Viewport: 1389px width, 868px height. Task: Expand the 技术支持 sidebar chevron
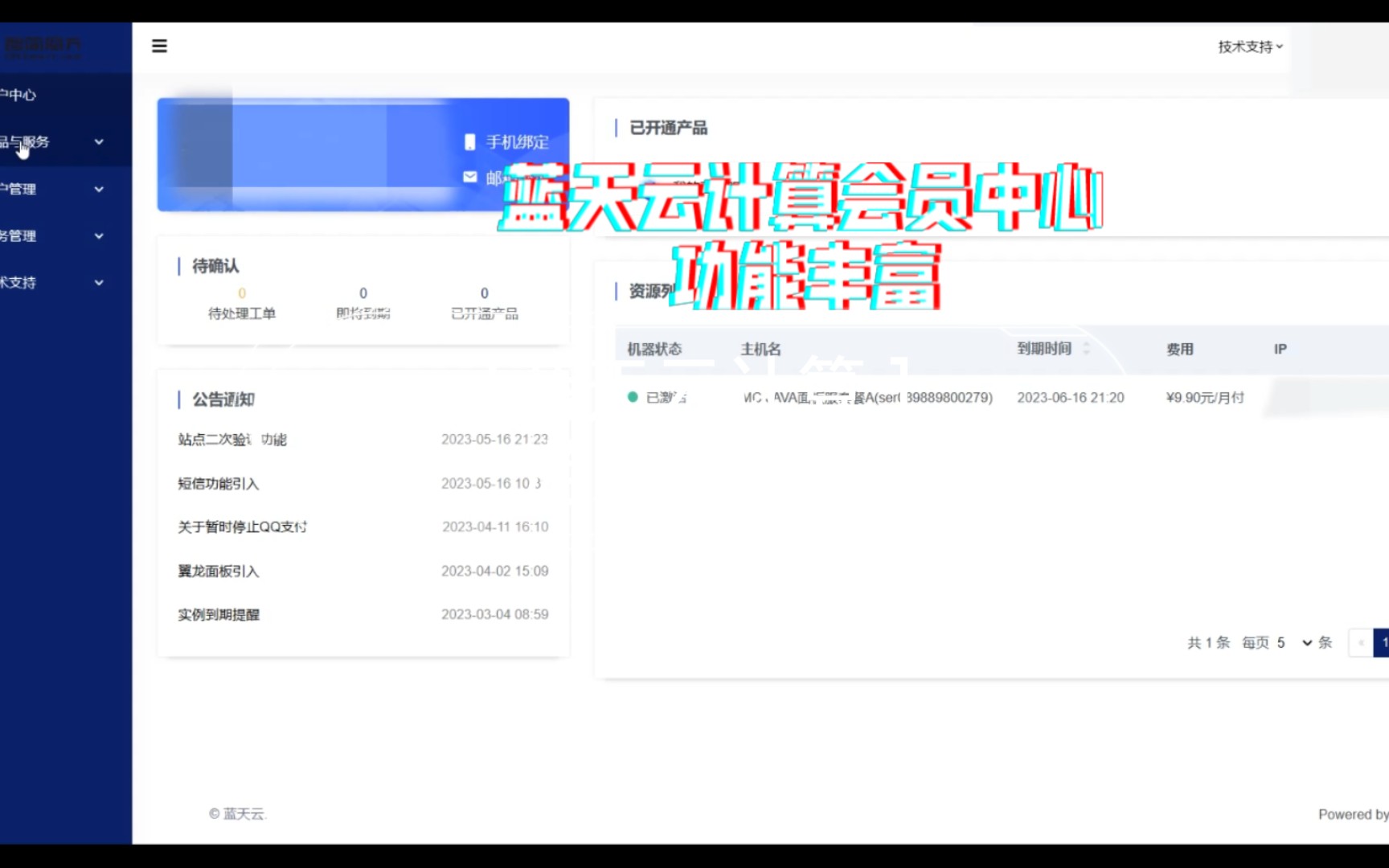click(99, 283)
